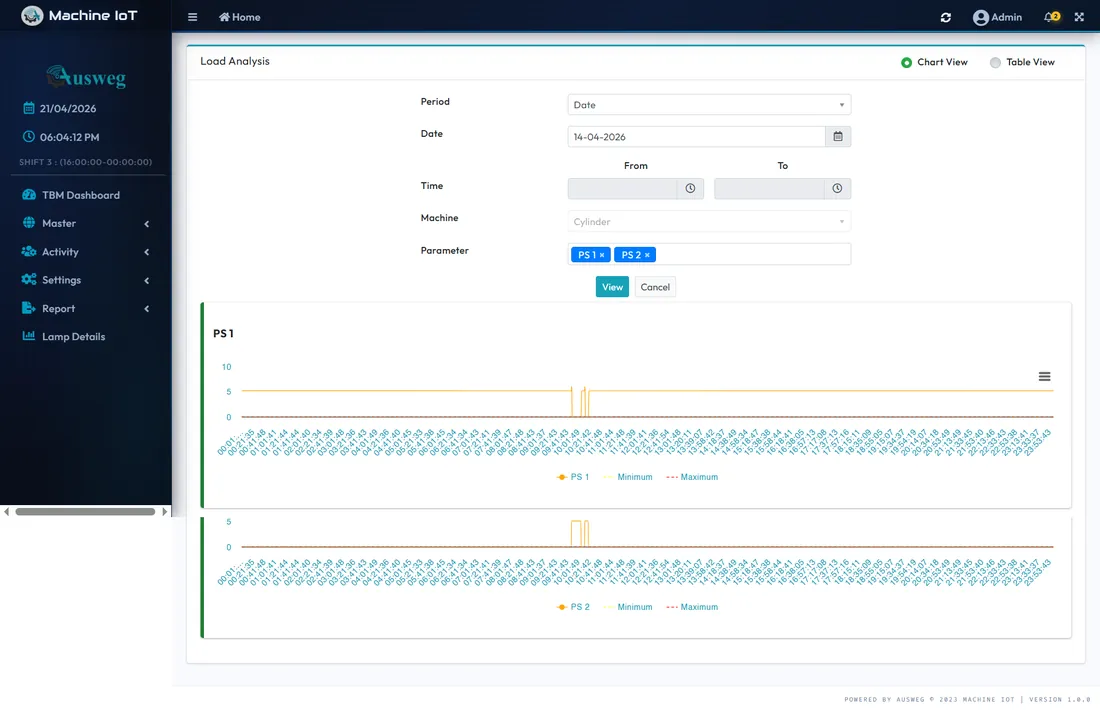
Task: Toggle Minimum legend in the PS 1 chart
Action: pos(628,477)
